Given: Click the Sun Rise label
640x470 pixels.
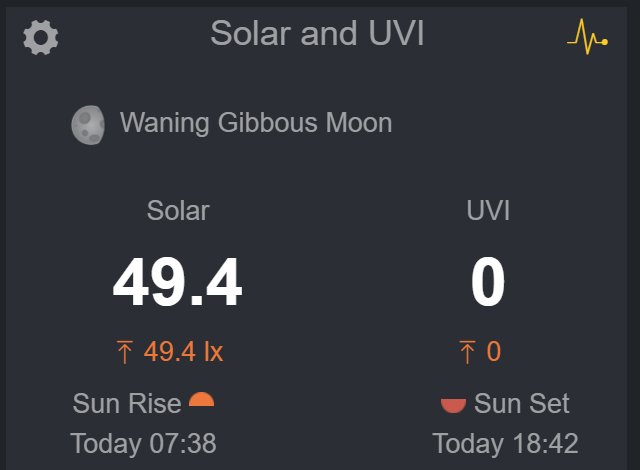Looking at the screenshot, I should pyautogui.click(x=127, y=404).
